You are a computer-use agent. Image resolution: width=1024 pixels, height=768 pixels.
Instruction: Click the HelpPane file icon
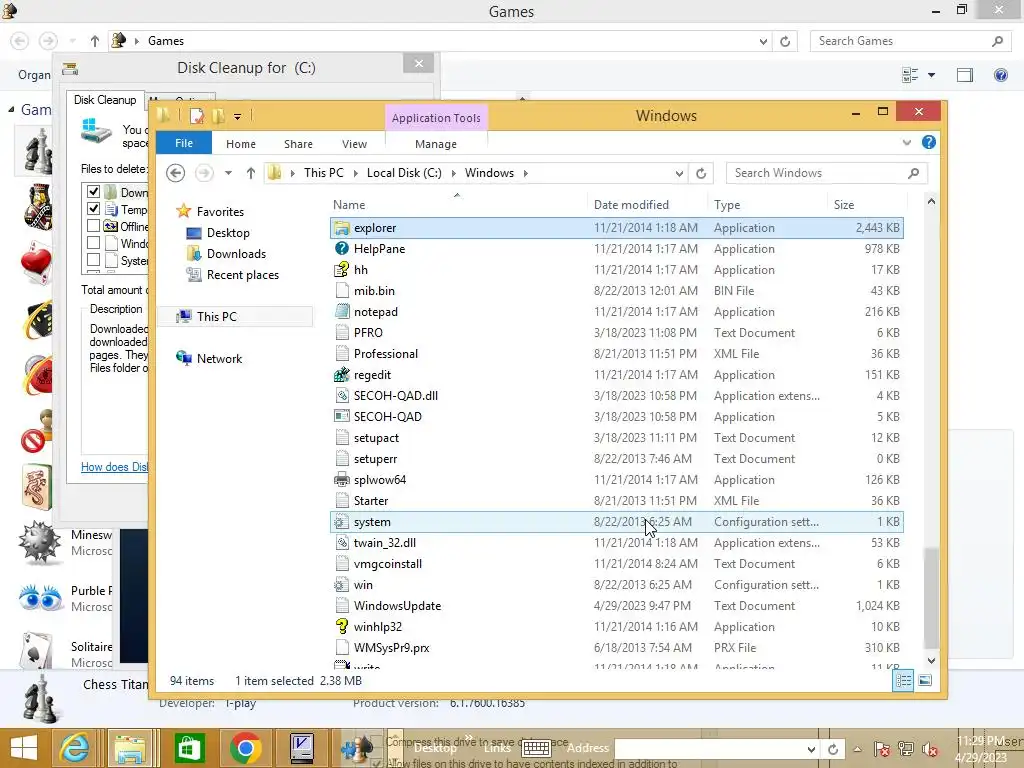click(342, 249)
